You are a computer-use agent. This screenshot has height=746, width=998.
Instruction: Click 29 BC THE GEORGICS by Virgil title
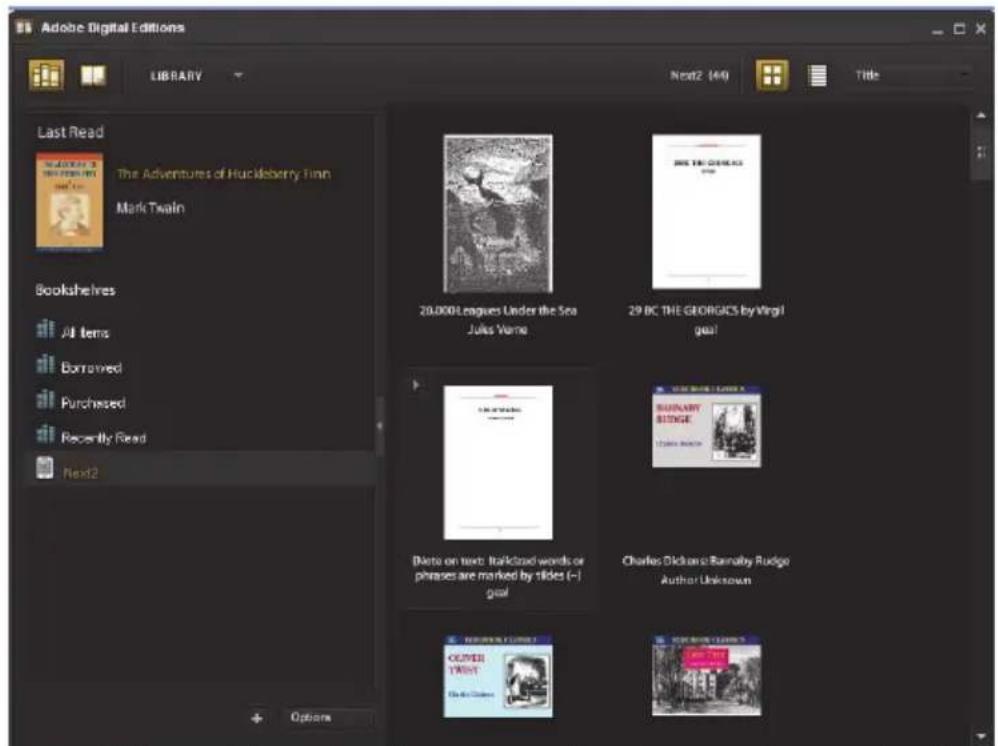click(706, 311)
